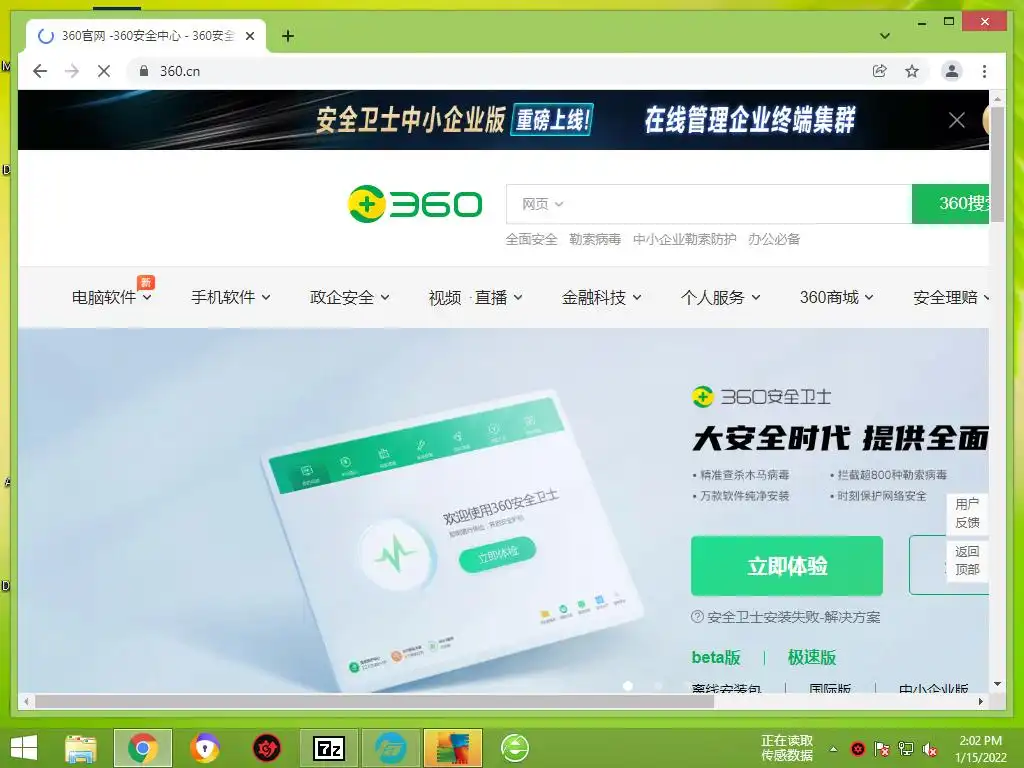Open tab search chevron
The height and width of the screenshot is (768, 1024).
(885, 36)
